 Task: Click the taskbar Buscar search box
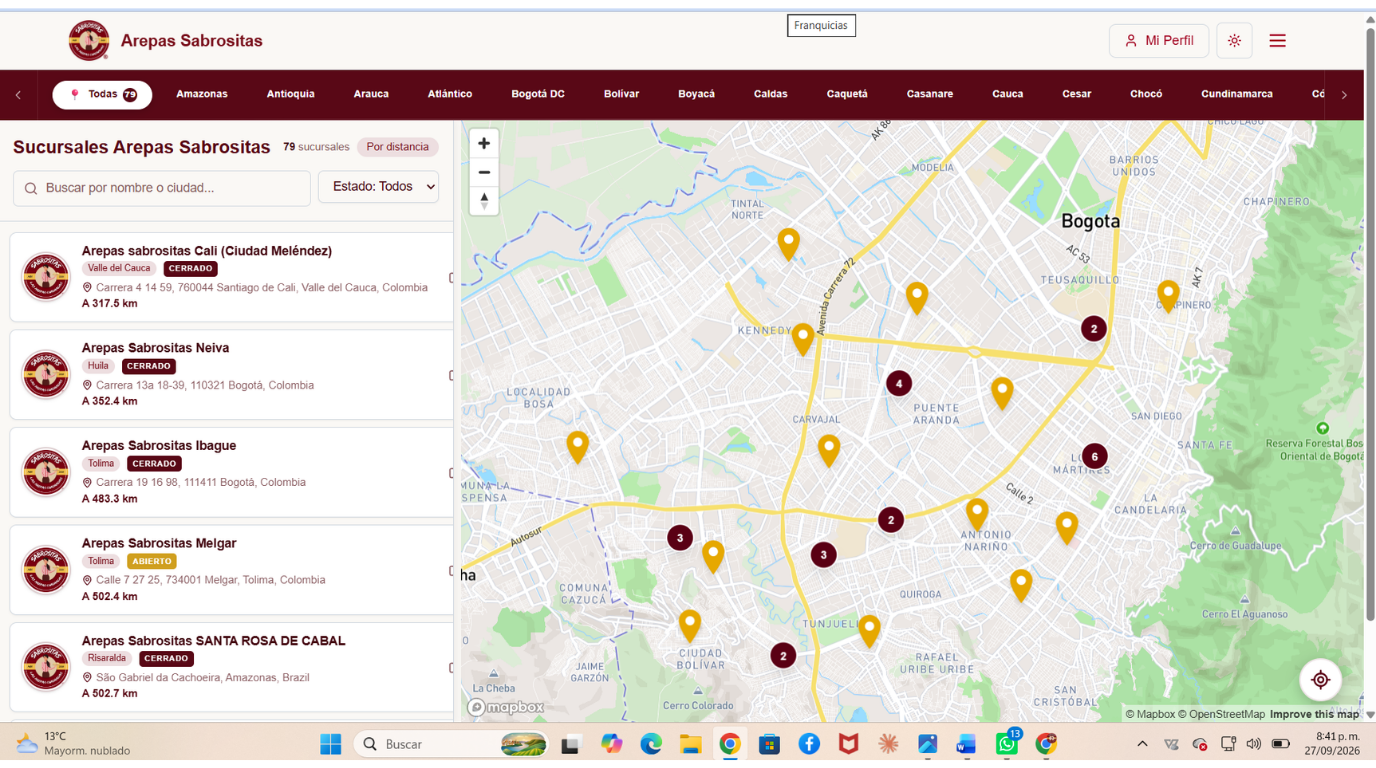point(452,744)
